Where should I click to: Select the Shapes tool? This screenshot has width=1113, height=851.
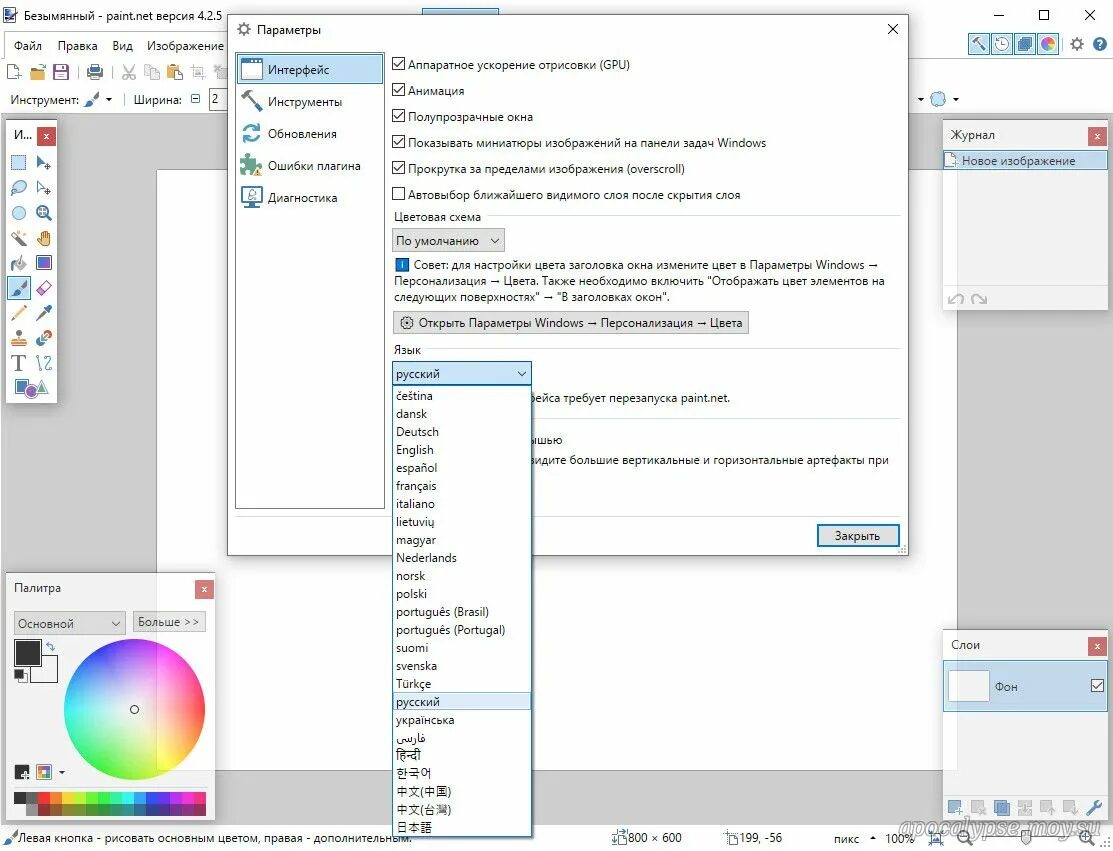coord(31,388)
